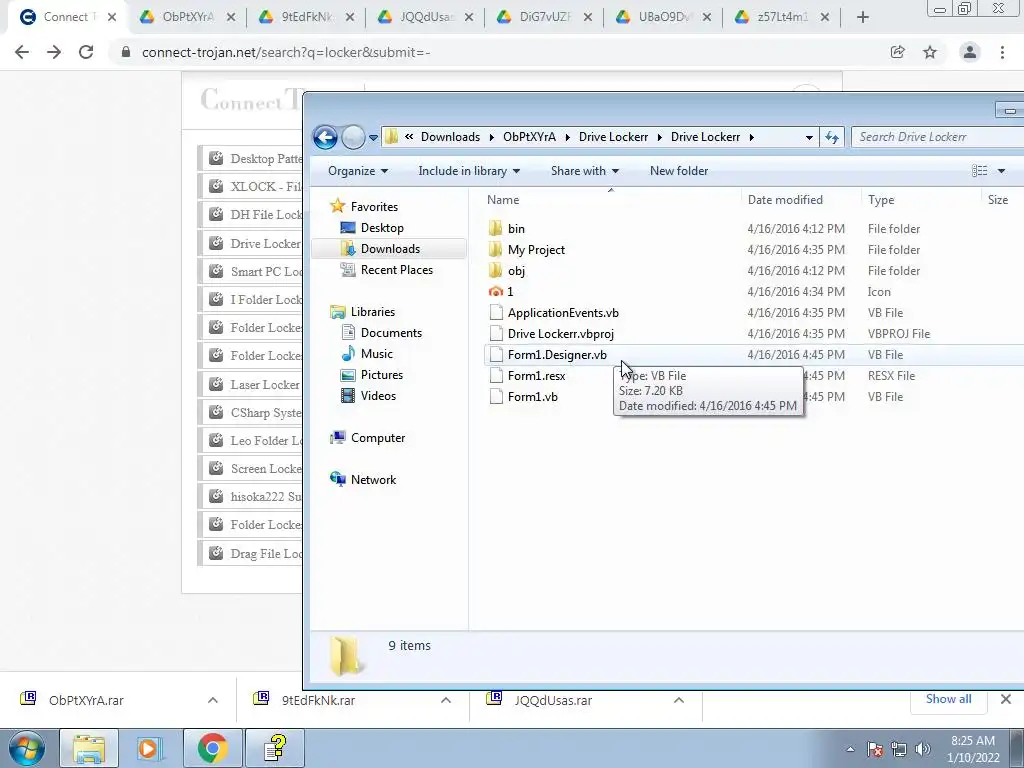The height and width of the screenshot is (768, 1024).
Task: Select ApplicationEvents.vb file
Action: pos(563,313)
